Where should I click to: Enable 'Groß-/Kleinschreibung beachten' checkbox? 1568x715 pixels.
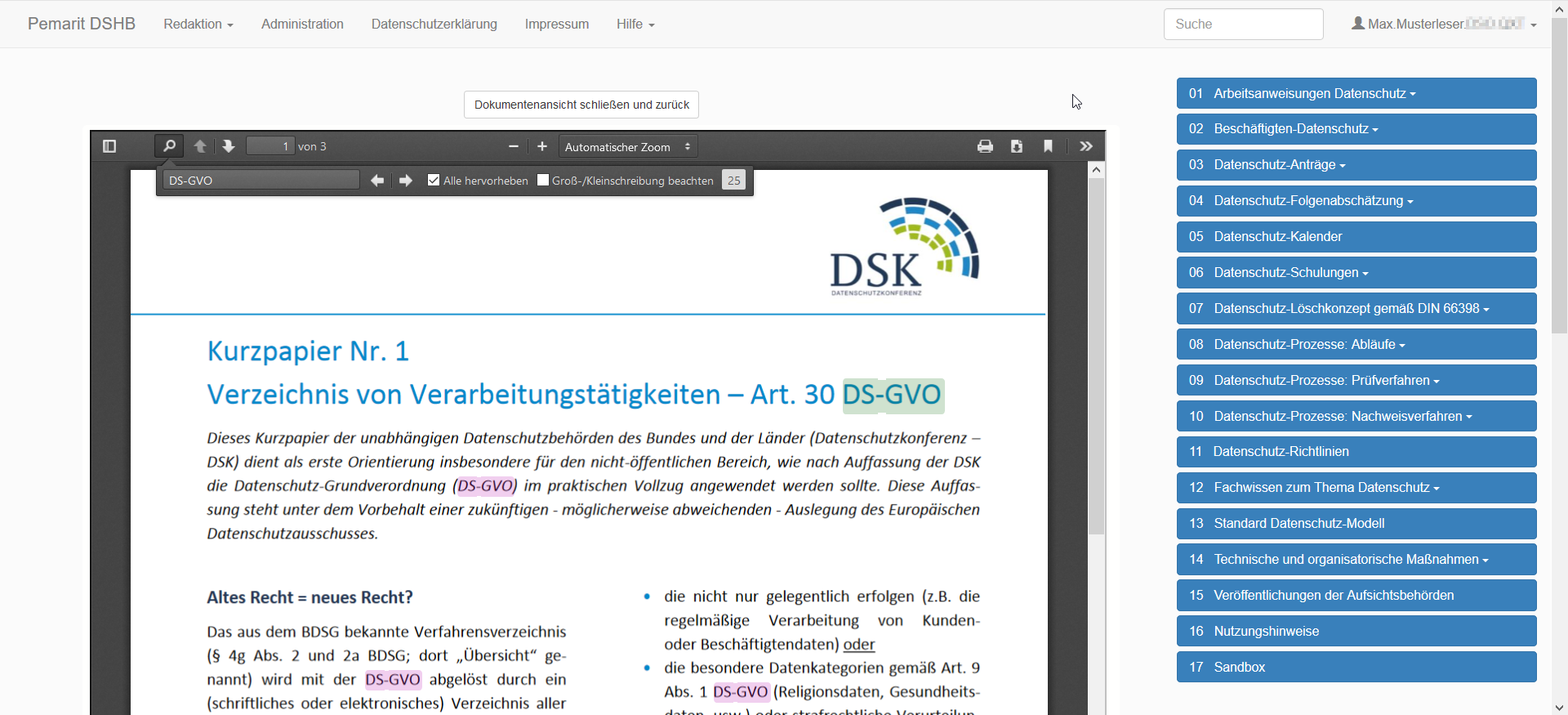543,181
